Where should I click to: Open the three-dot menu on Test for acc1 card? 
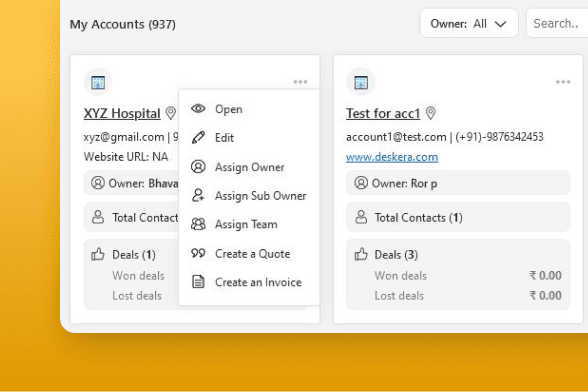pos(563,82)
